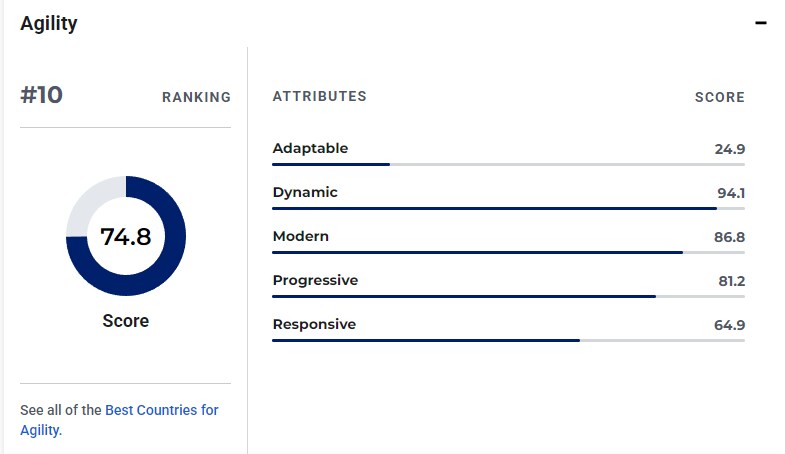
Task: Click the ATTRIBUTES column header
Action: pyautogui.click(x=319, y=96)
